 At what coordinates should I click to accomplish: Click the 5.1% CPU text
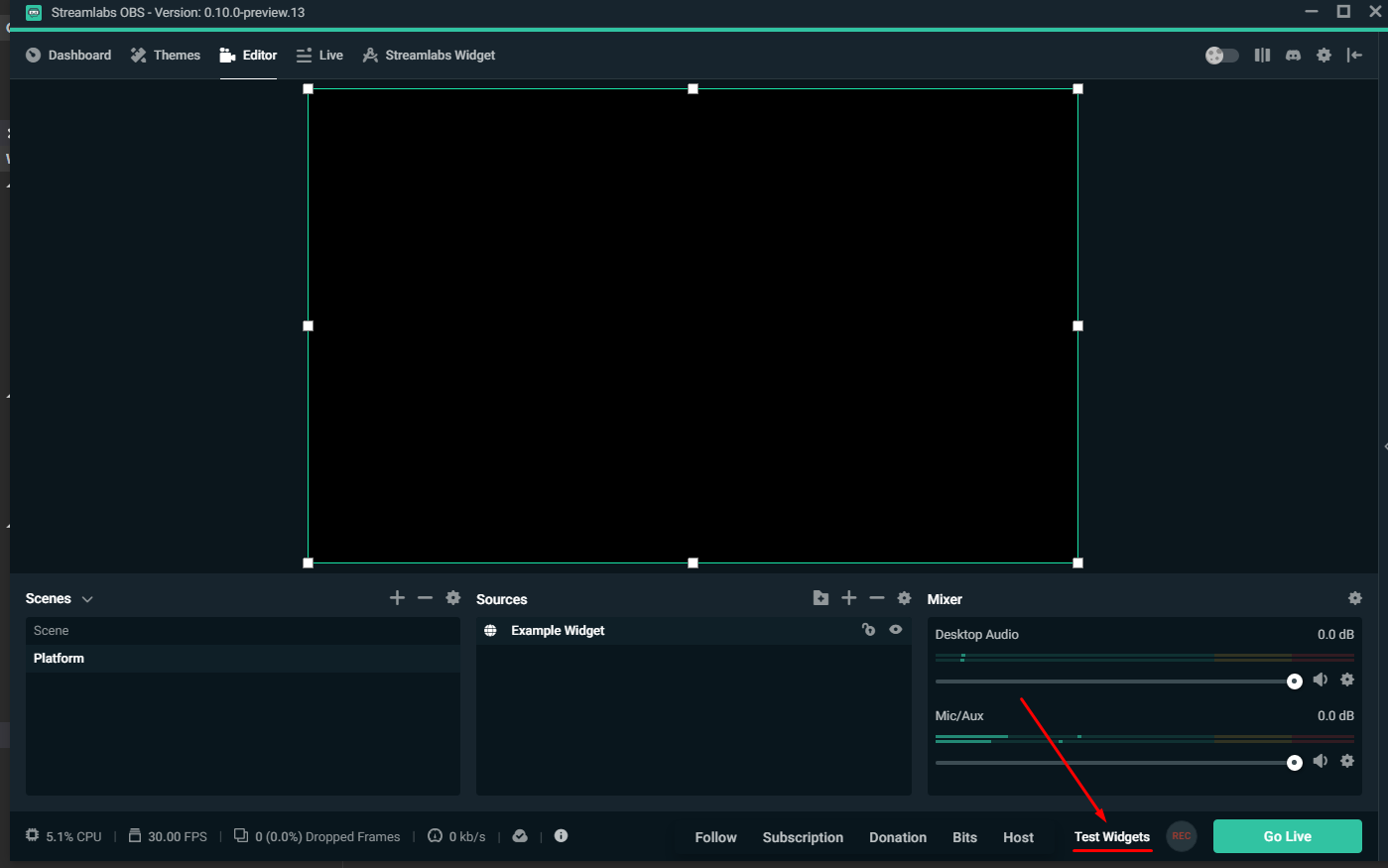pyautogui.click(x=73, y=837)
